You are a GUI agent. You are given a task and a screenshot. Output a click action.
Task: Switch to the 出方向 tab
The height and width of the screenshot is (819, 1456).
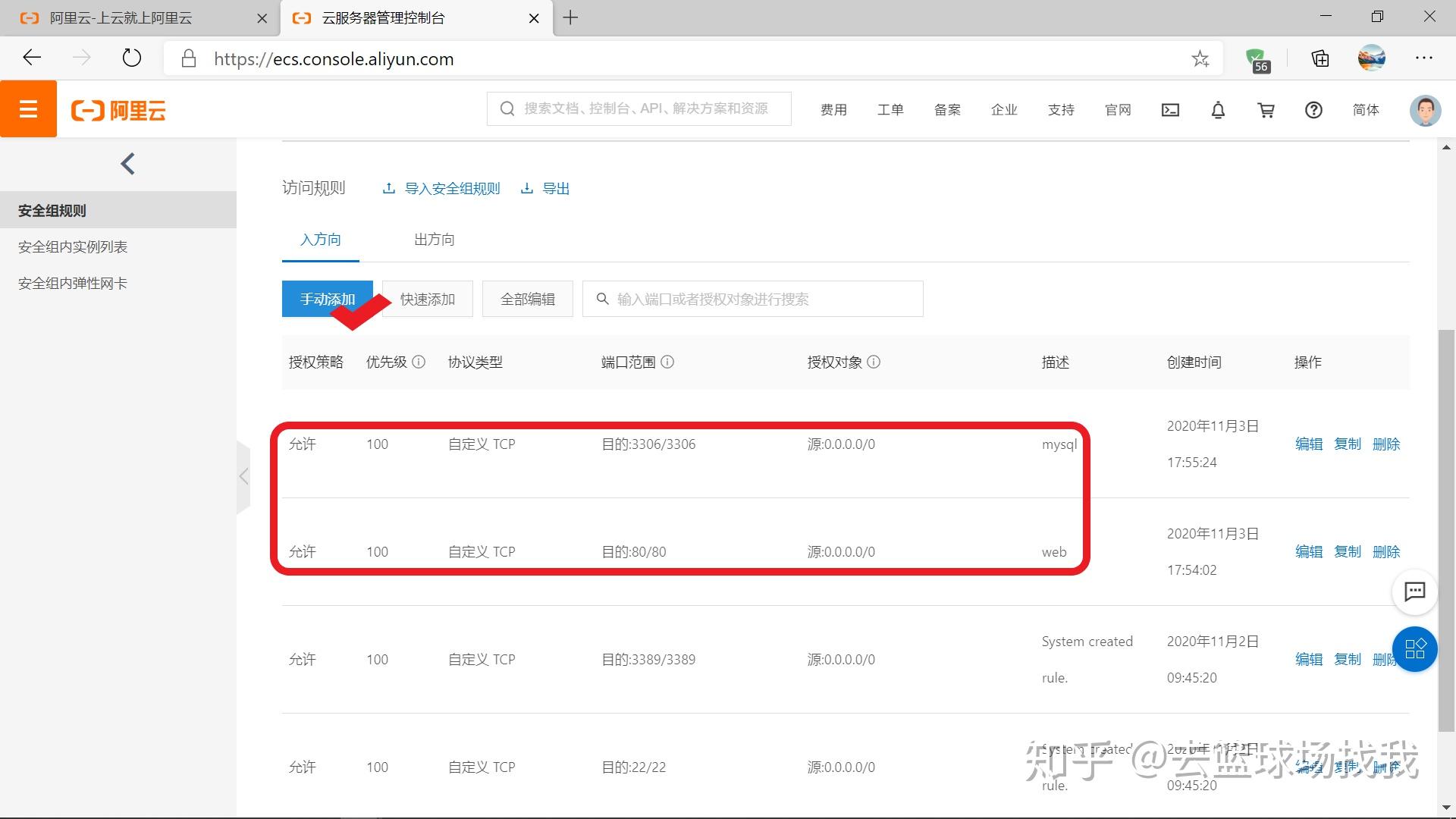434,240
